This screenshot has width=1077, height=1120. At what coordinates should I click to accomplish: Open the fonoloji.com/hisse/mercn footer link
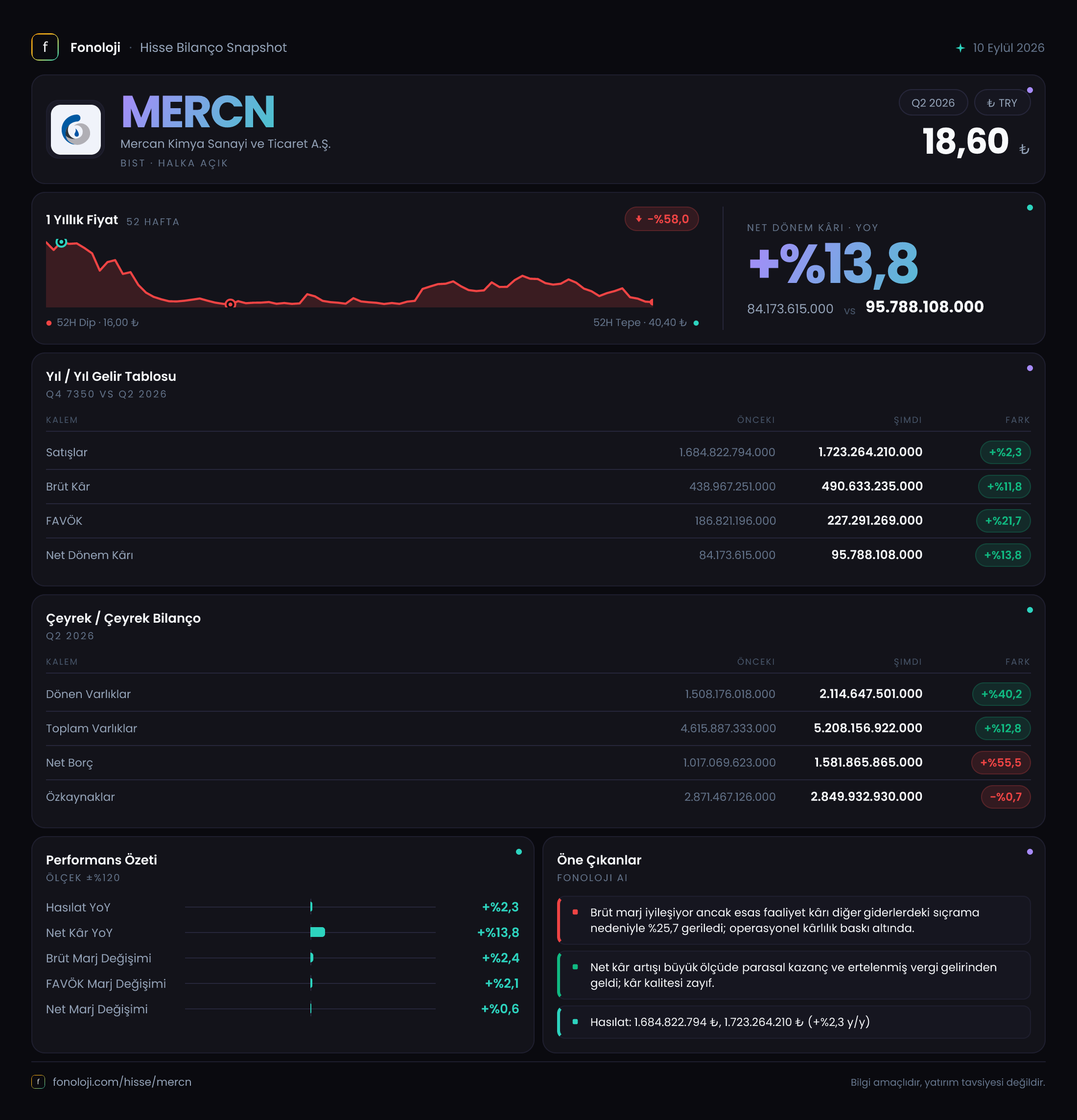click(122, 1082)
